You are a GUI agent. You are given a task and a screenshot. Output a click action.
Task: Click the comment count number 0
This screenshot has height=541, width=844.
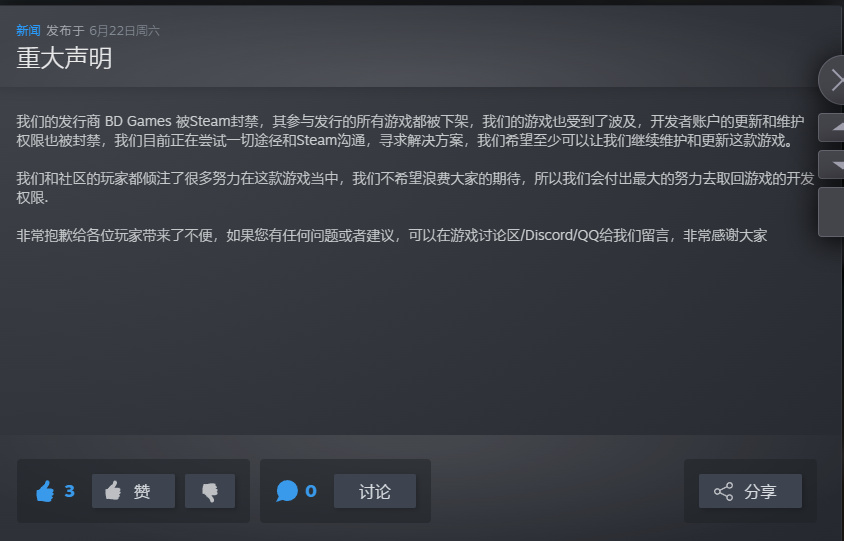pyautogui.click(x=311, y=491)
